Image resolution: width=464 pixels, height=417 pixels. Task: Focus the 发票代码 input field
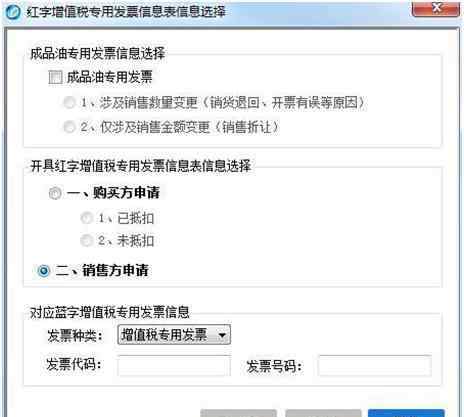(x=174, y=365)
